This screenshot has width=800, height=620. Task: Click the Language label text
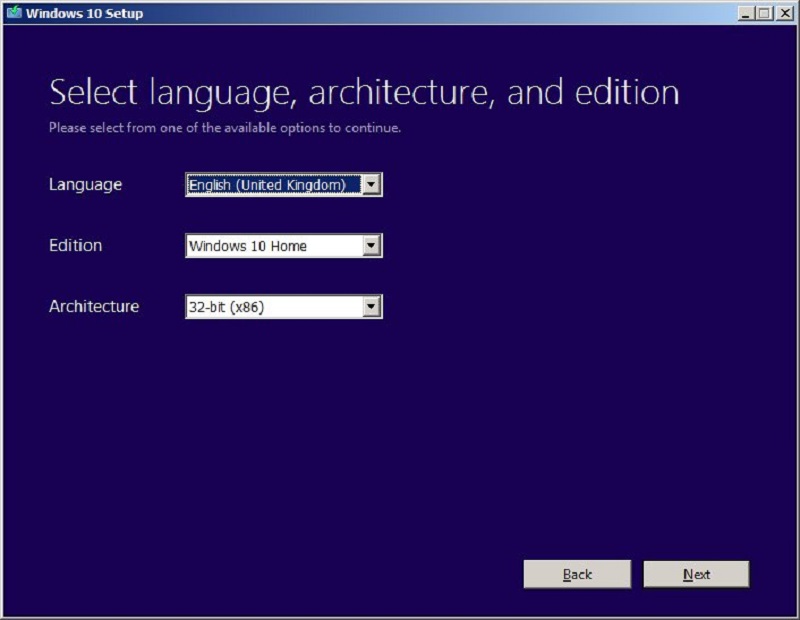(85, 185)
